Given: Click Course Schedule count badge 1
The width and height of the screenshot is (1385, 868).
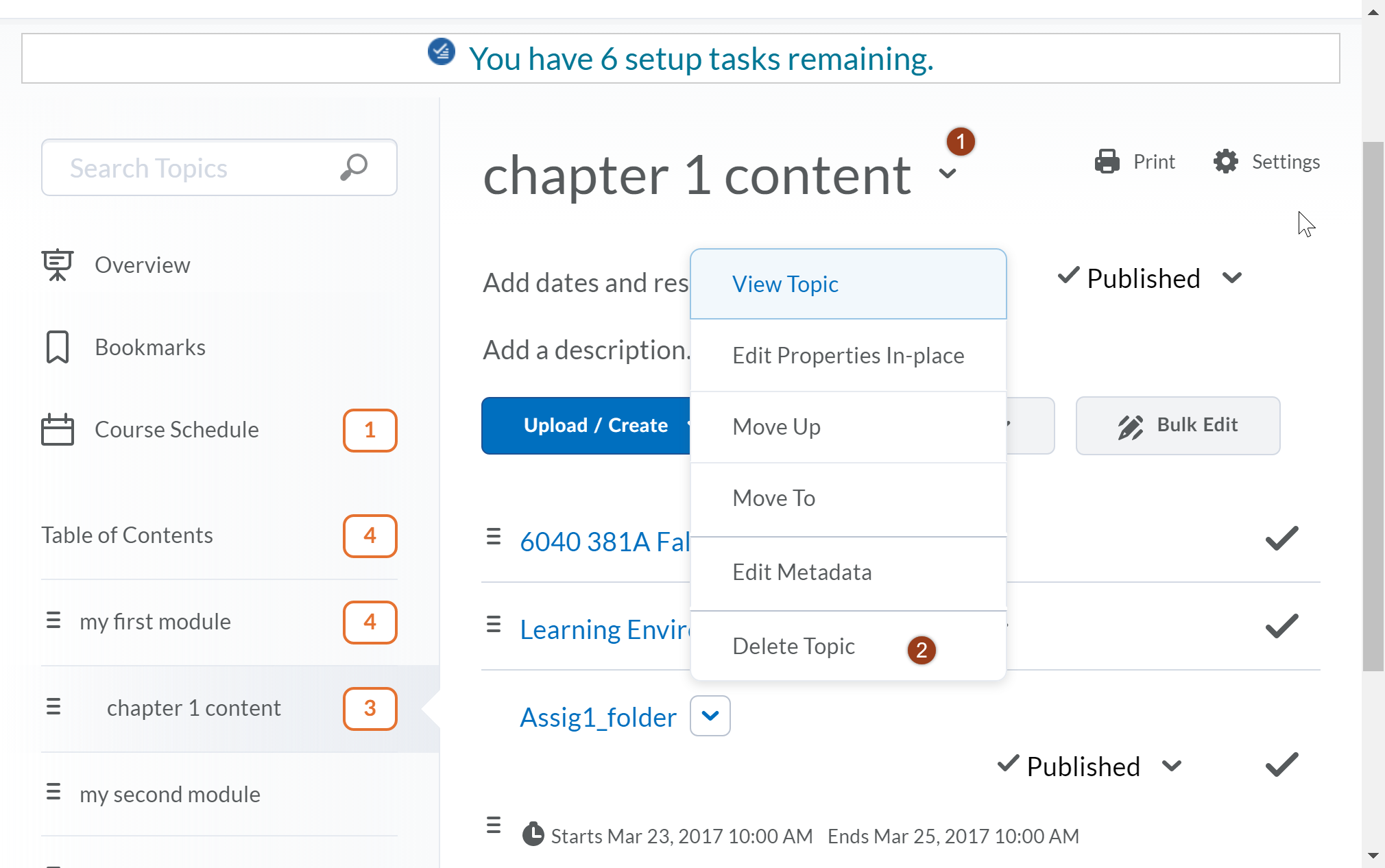Looking at the screenshot, I should 370,430.
